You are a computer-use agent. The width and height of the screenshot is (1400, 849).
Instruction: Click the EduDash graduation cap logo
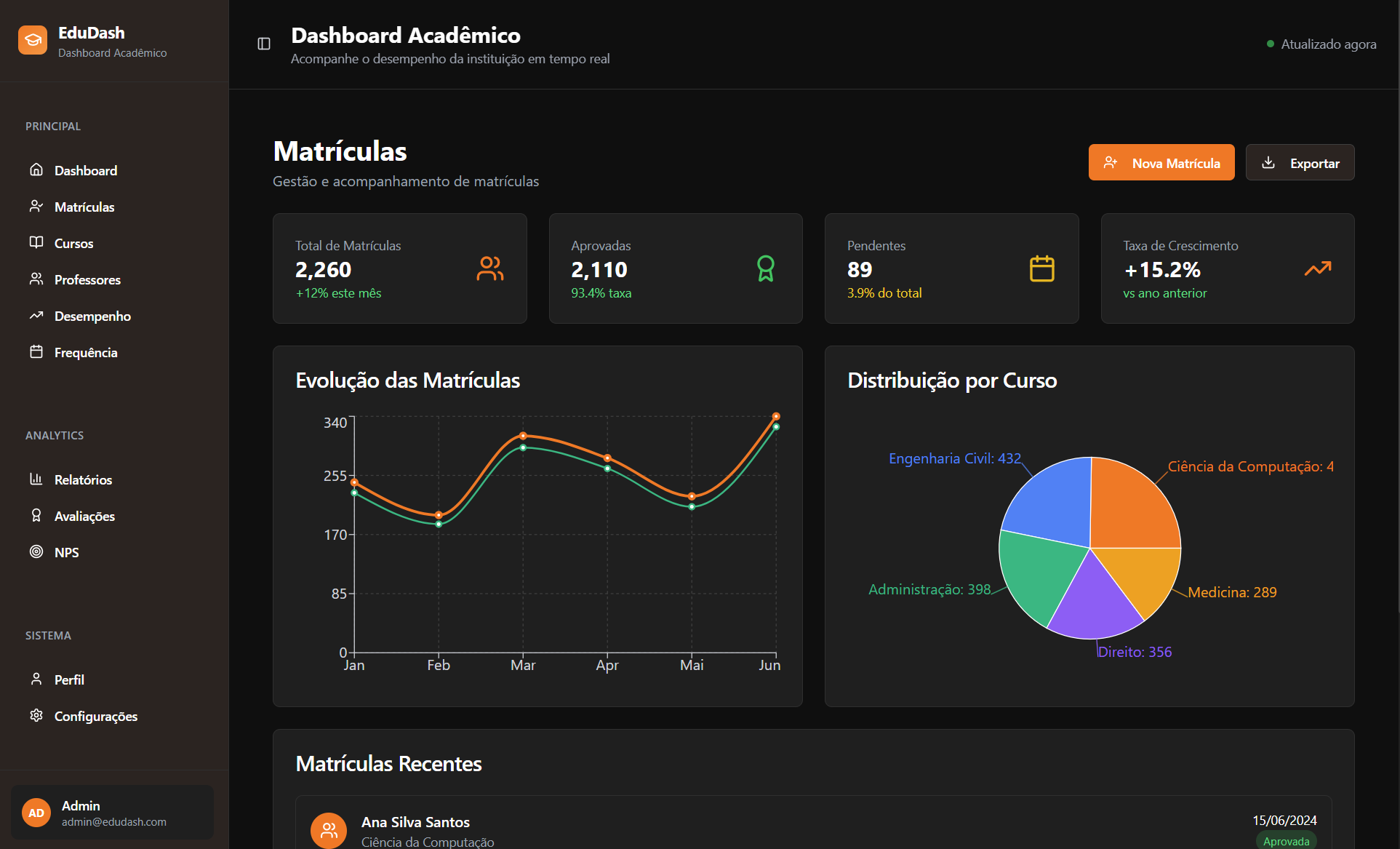pos(33,40)
